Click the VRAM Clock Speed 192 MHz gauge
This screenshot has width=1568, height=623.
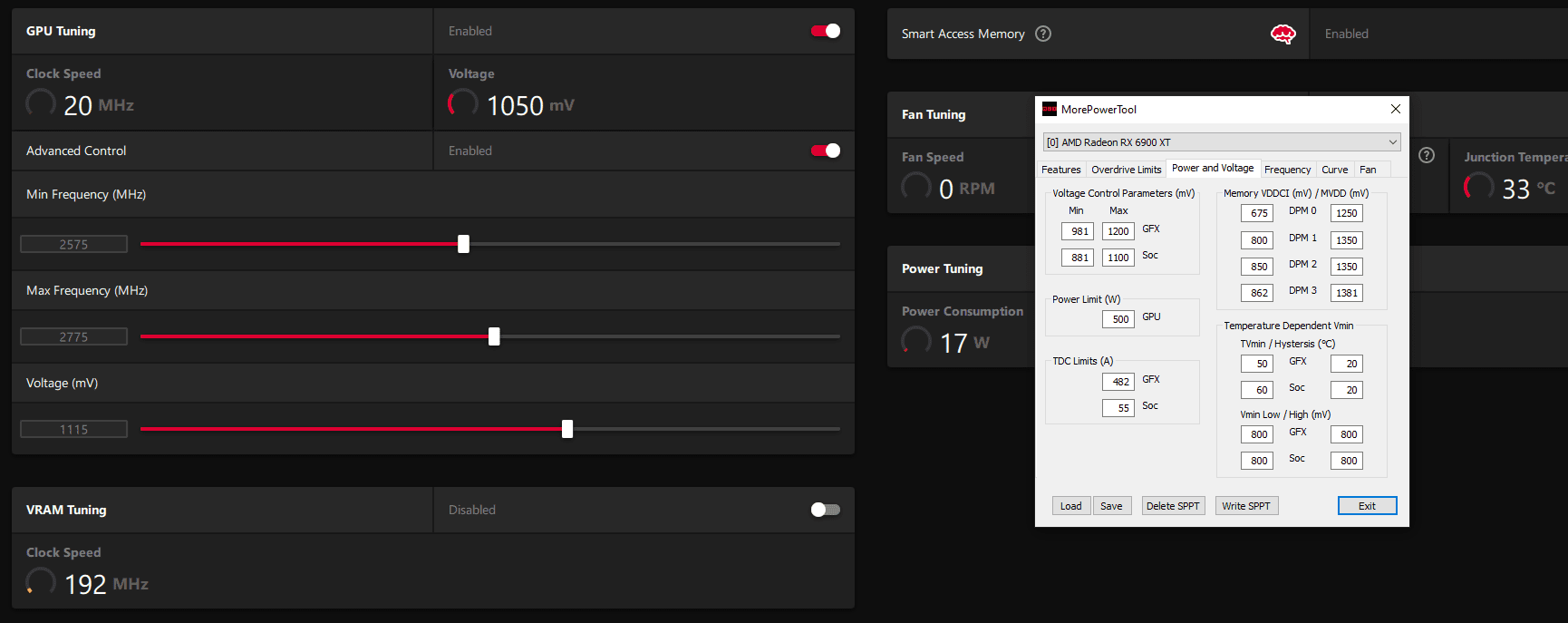[x=41, y=582]
